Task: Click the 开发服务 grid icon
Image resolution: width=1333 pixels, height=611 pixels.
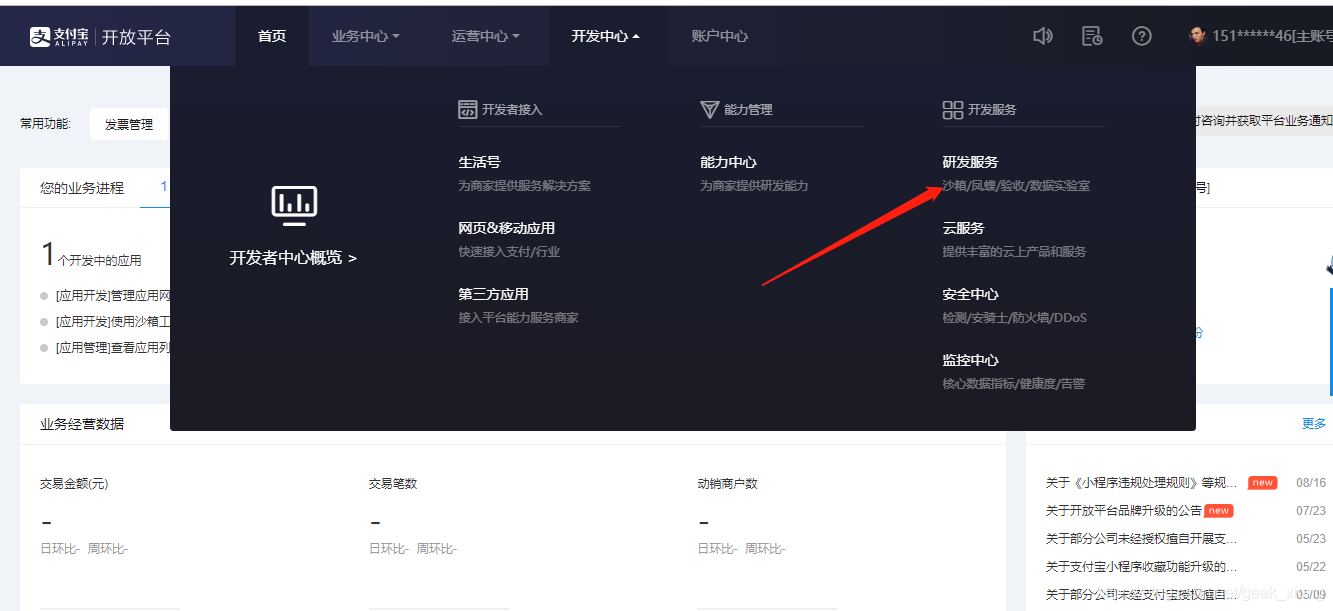Action: click(x=952, y=110)
